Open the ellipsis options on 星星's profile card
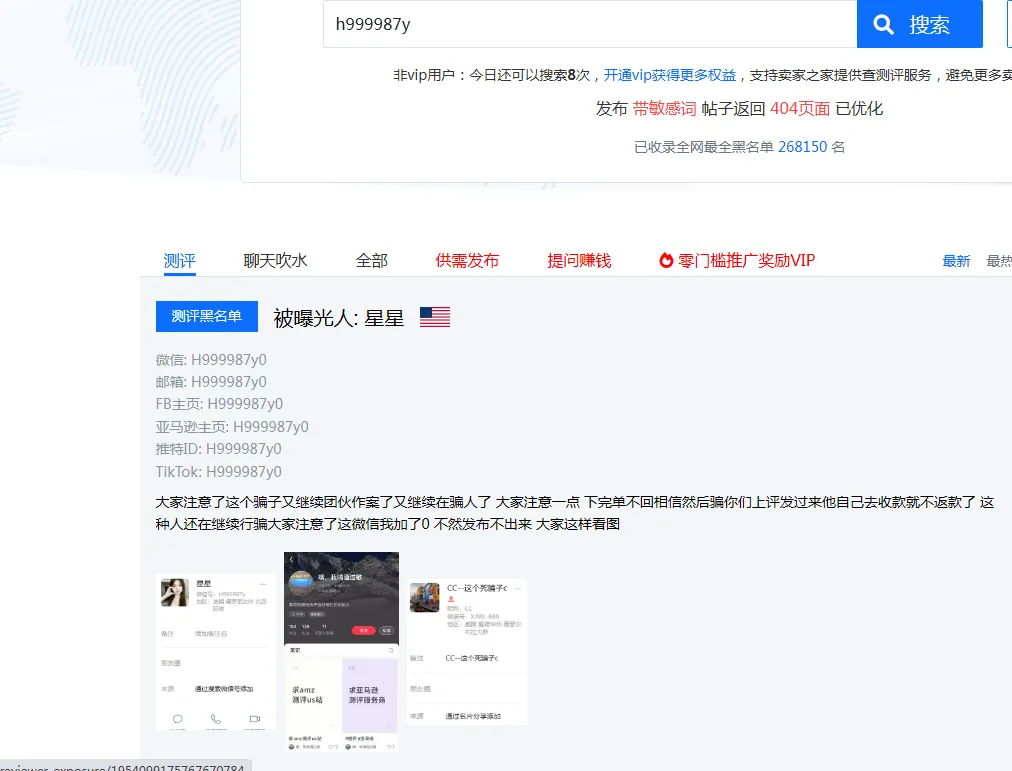 (x=264, y=584)
